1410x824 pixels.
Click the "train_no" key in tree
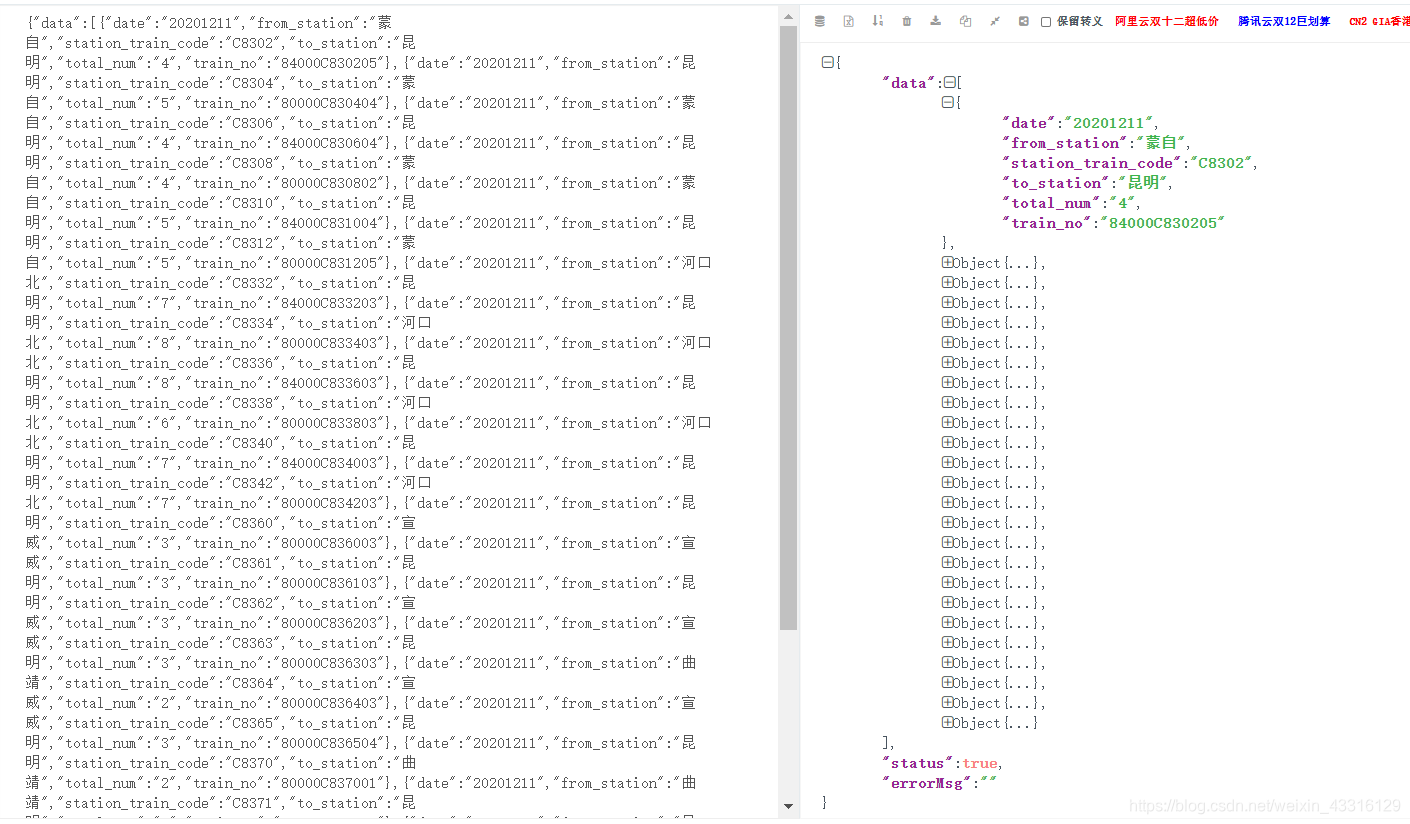[1047, 223]
